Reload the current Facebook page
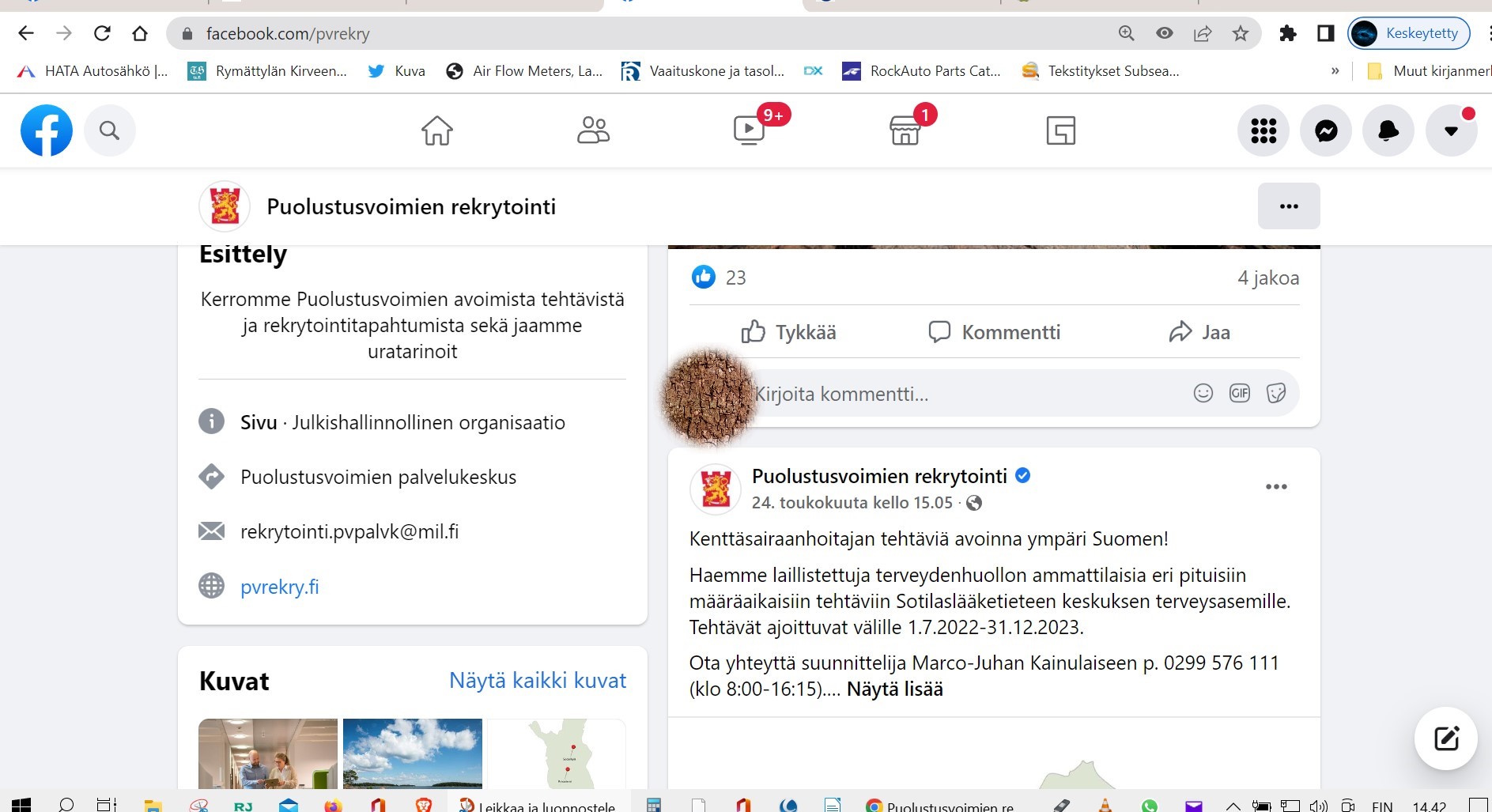This screenshot has height=812, width=1492. point(102,33)
